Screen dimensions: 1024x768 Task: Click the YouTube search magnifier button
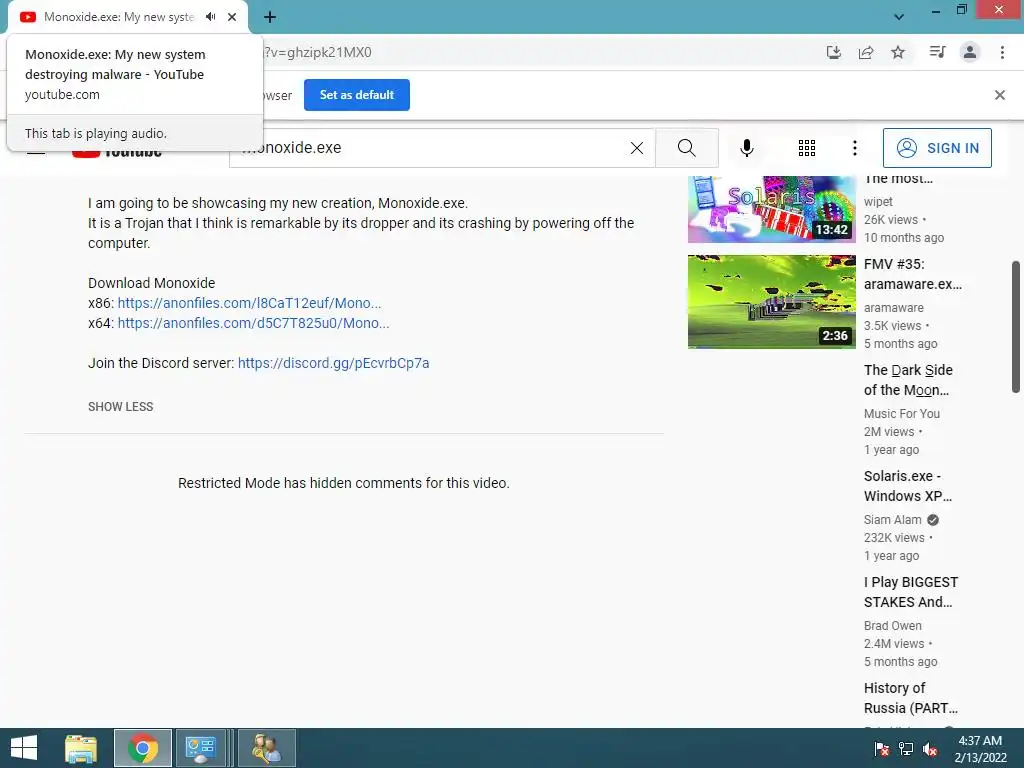(686, 148)
